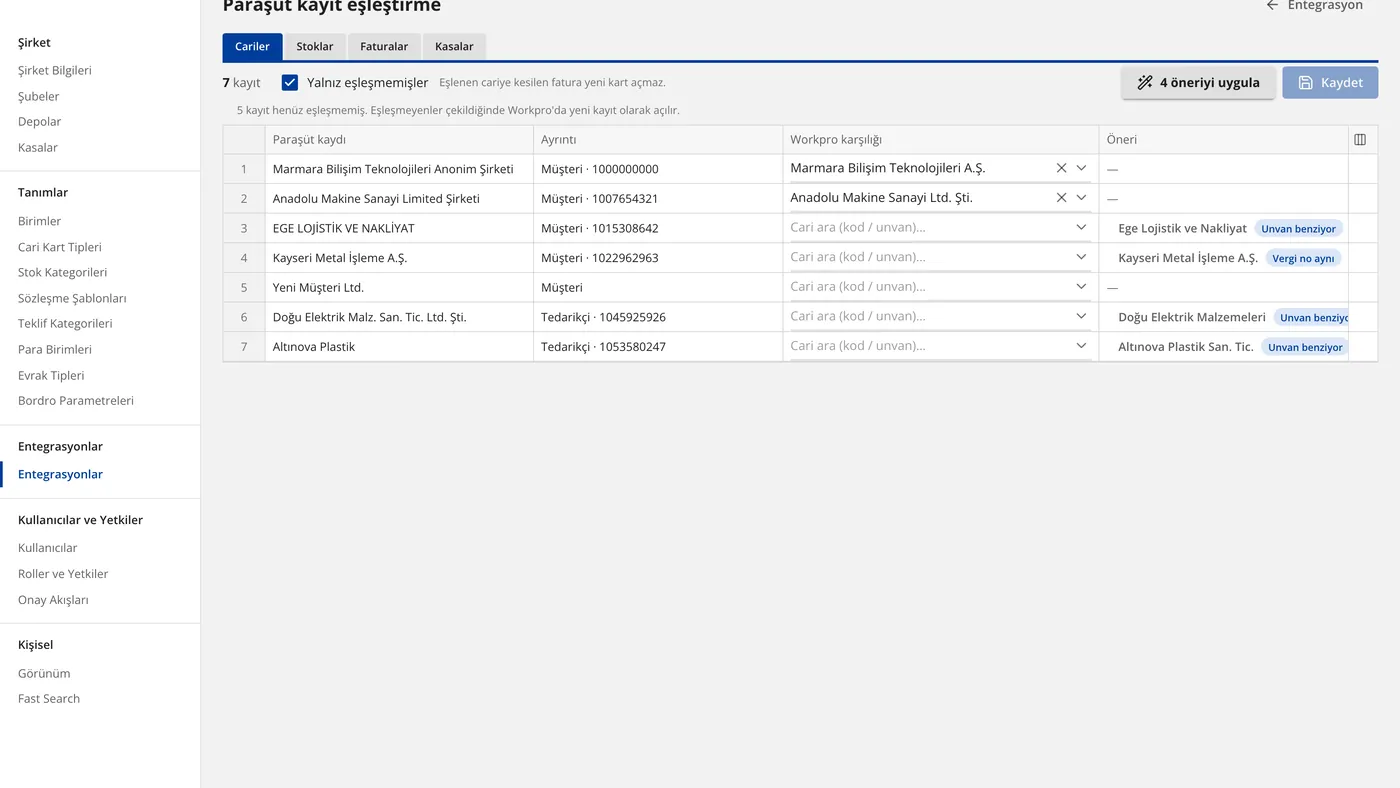Expand Workpro dropdown for Anadolu Makine row

point(1081,198)
